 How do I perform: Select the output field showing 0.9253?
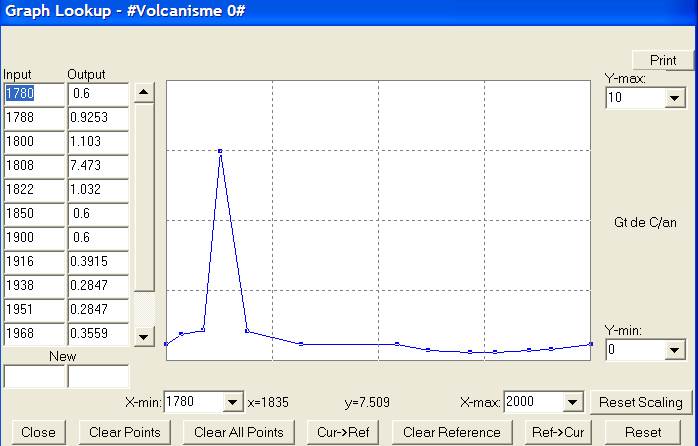coord(98,117)
